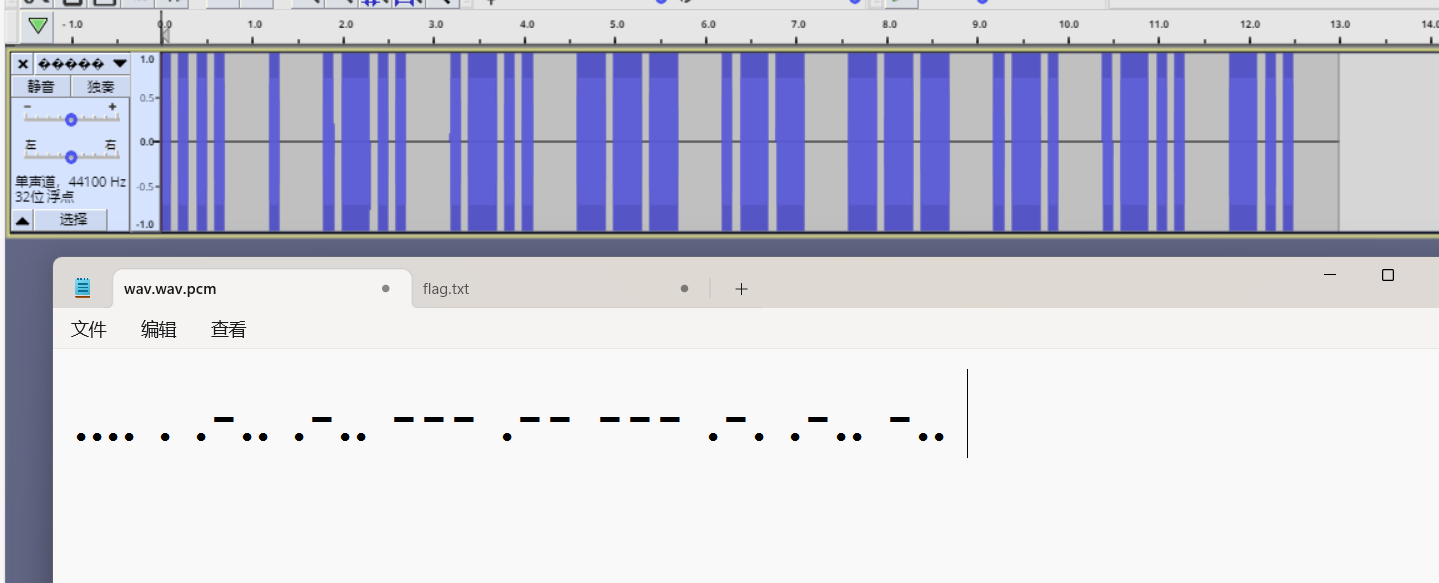This screenshot has height=583, width=1439.
Task: Click the 选择 track select button
Action: [73, 220]
